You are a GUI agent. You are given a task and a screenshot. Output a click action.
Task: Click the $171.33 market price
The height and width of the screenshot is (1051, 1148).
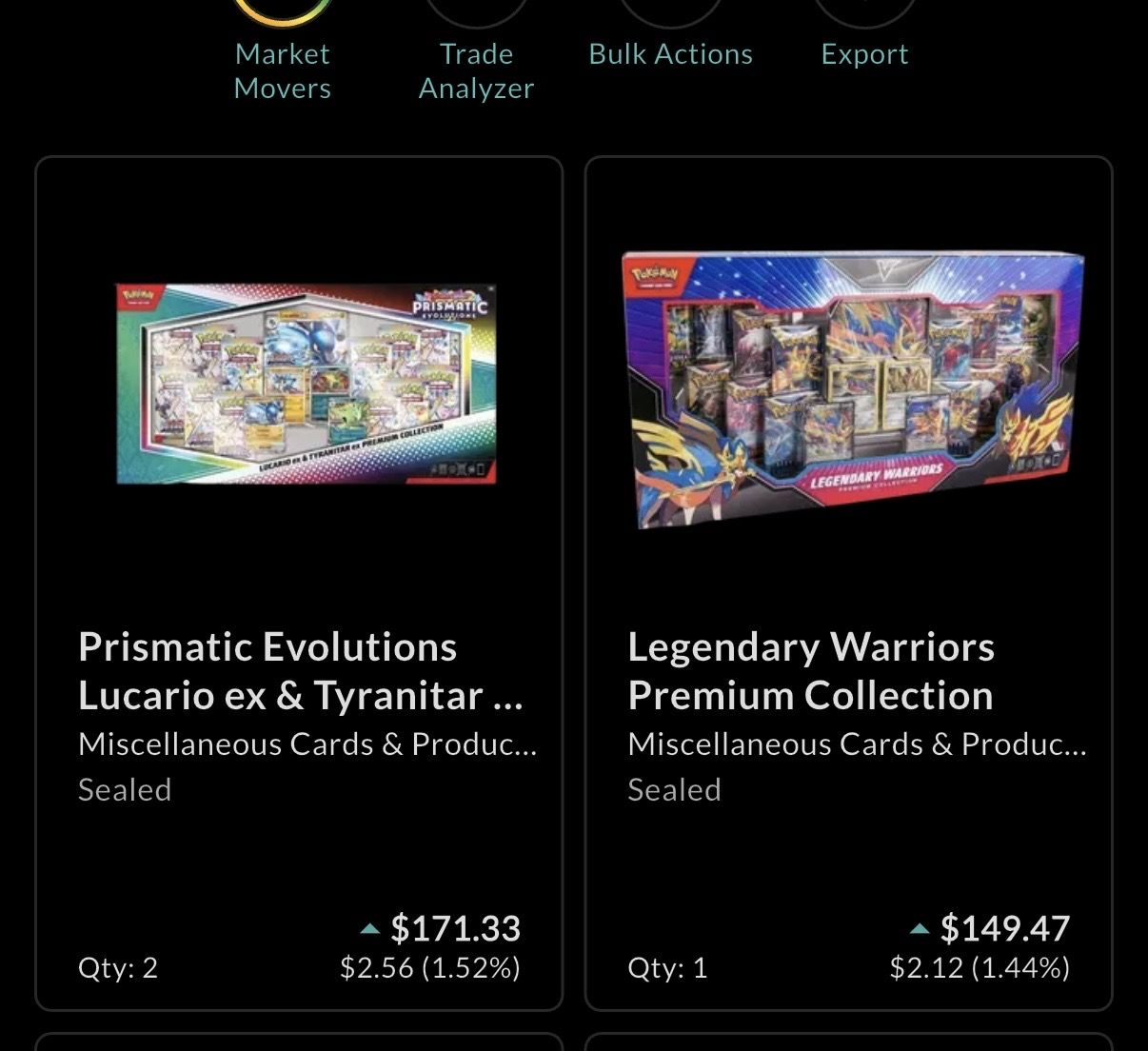click(455, 928)
